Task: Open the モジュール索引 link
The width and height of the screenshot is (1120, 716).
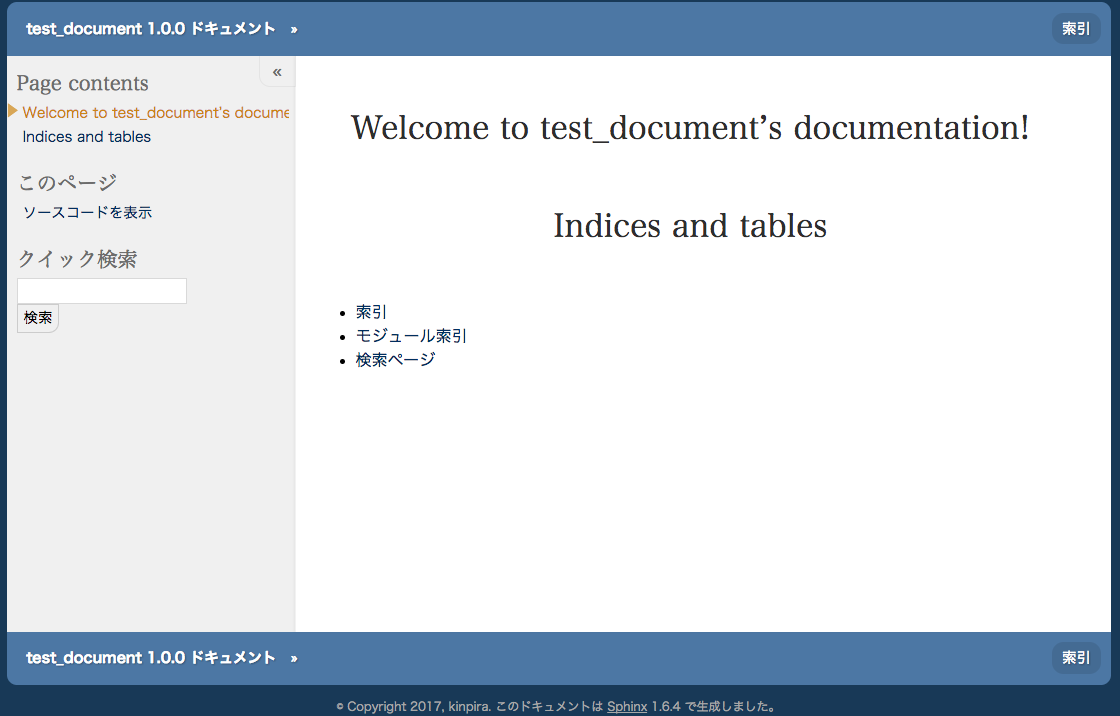Action: [x=410, y=335]
